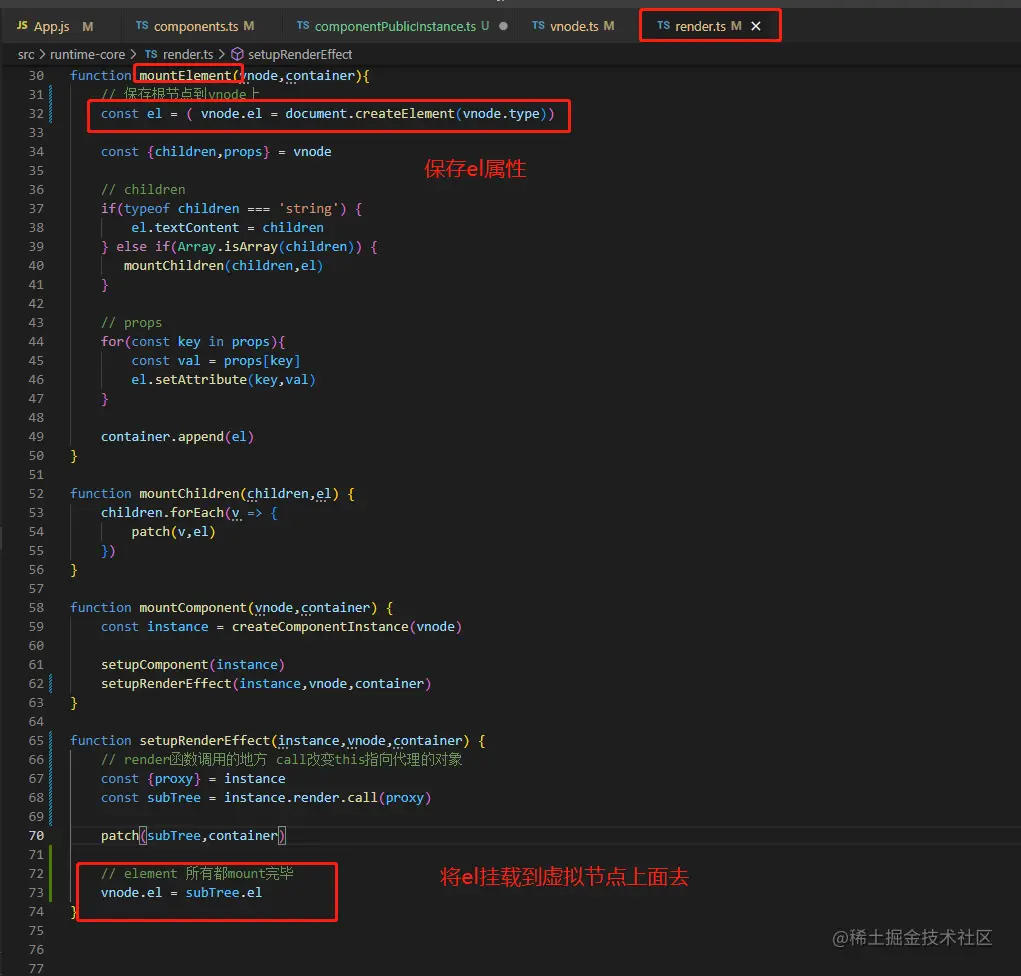Image resolution: width=1021 pixels, height=976 pixels.
Task: Click 'Array.isArray(children)' condition
Action: click(266, 247)
